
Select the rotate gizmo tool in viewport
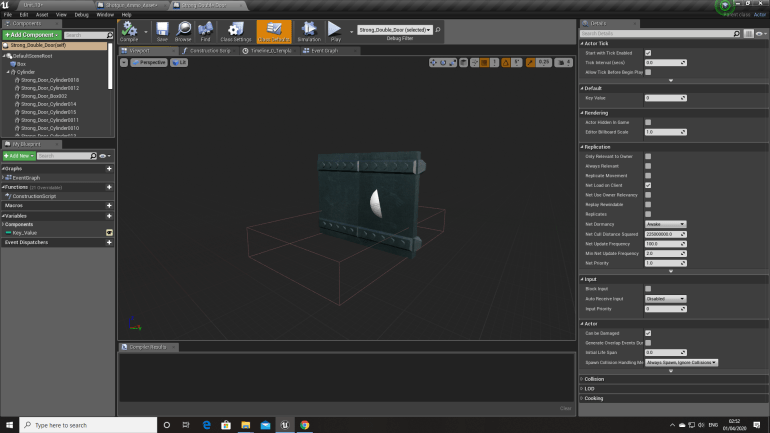[443, 62]
